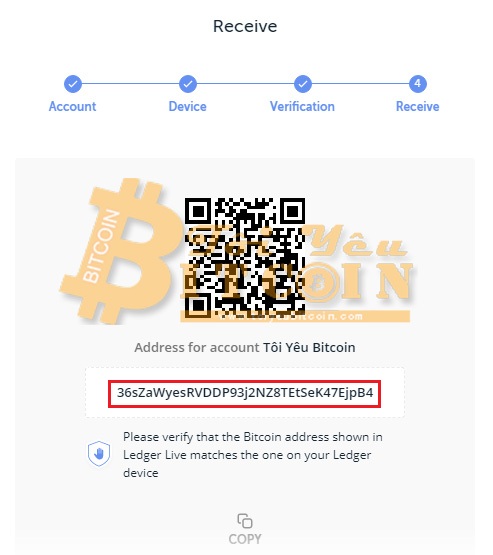The height and width of the screenshot is (555, 493).
Task: Click the Bitcoin address QR code
Action: (x=245, y=257)
